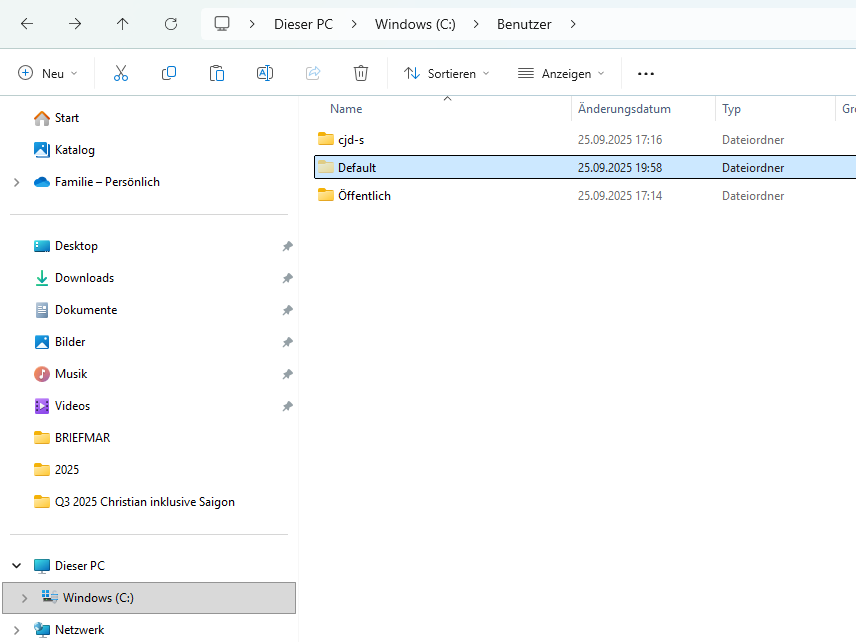Click pin icon beside Musik
856x642 pixels.
[287, 374]
